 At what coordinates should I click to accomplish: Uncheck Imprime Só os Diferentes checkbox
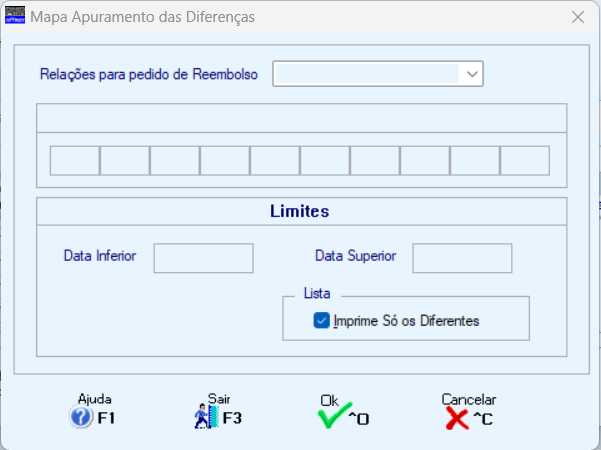pos(321,320)
